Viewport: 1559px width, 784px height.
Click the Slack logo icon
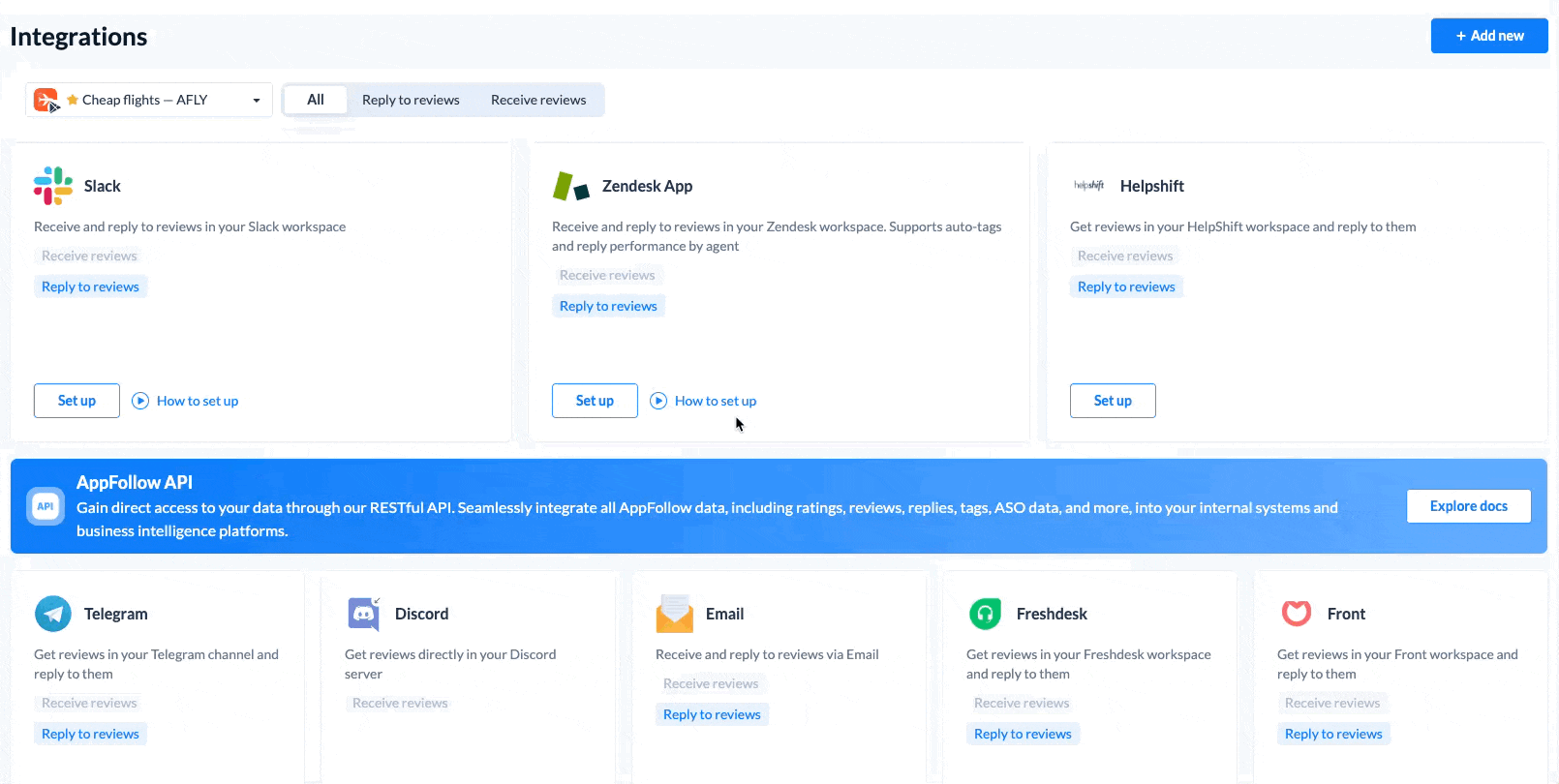point(53,186)
